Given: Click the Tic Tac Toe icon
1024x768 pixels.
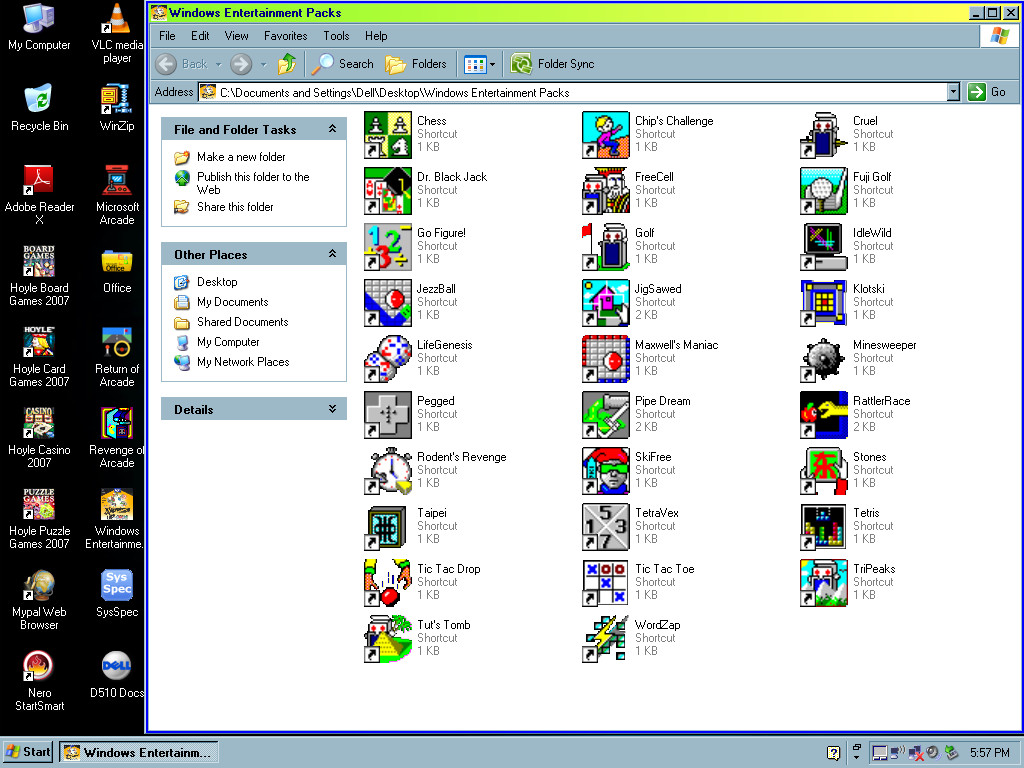Looking at the screenshot, I should tap(606, 583).
